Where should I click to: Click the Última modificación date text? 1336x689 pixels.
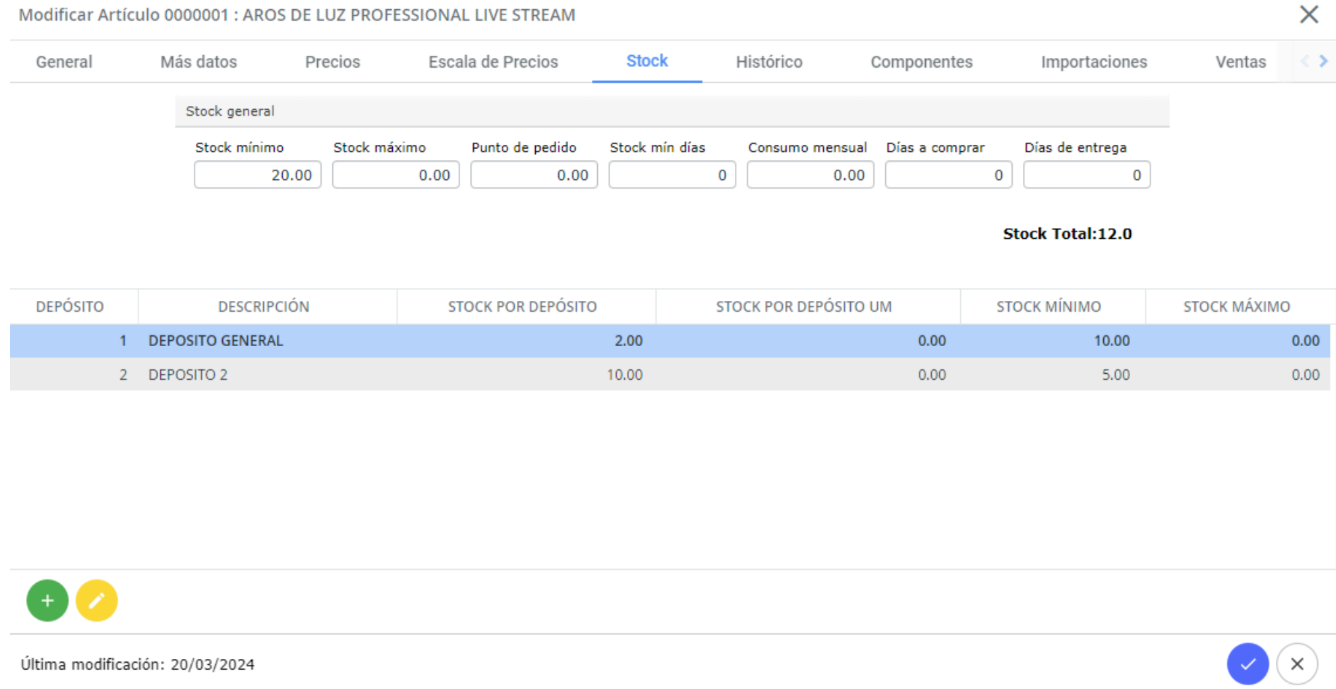click(138, 664)
